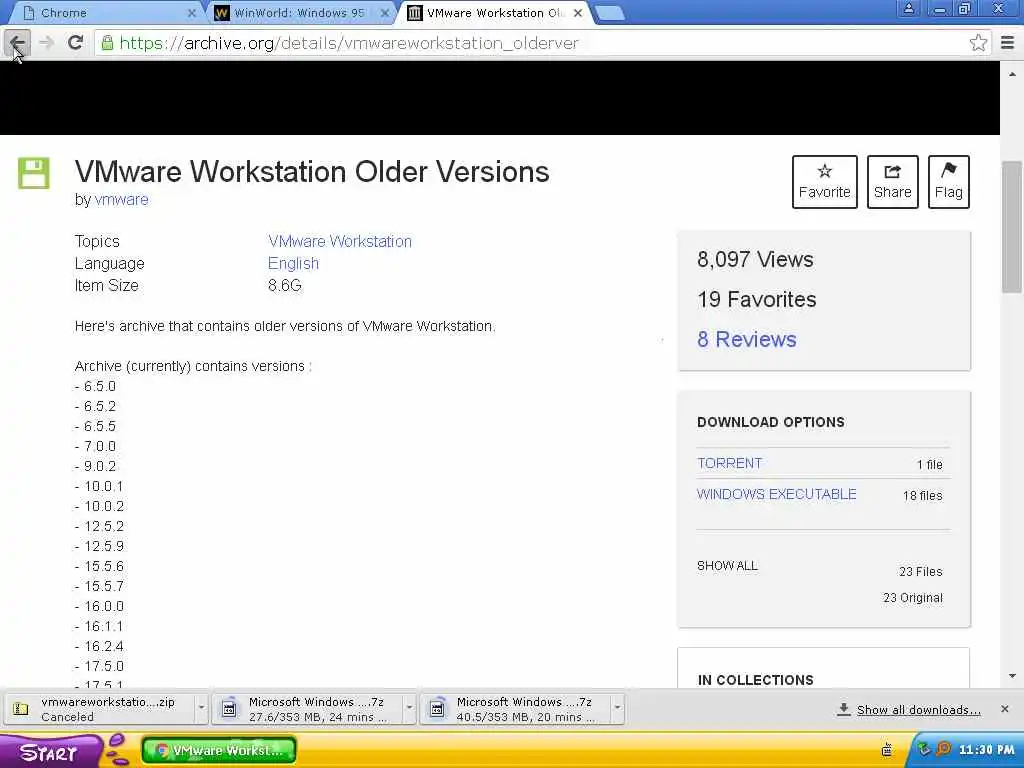Click the Item Size value 8.6G
The image size is (1024, 768).
click(x=285, y=286)
